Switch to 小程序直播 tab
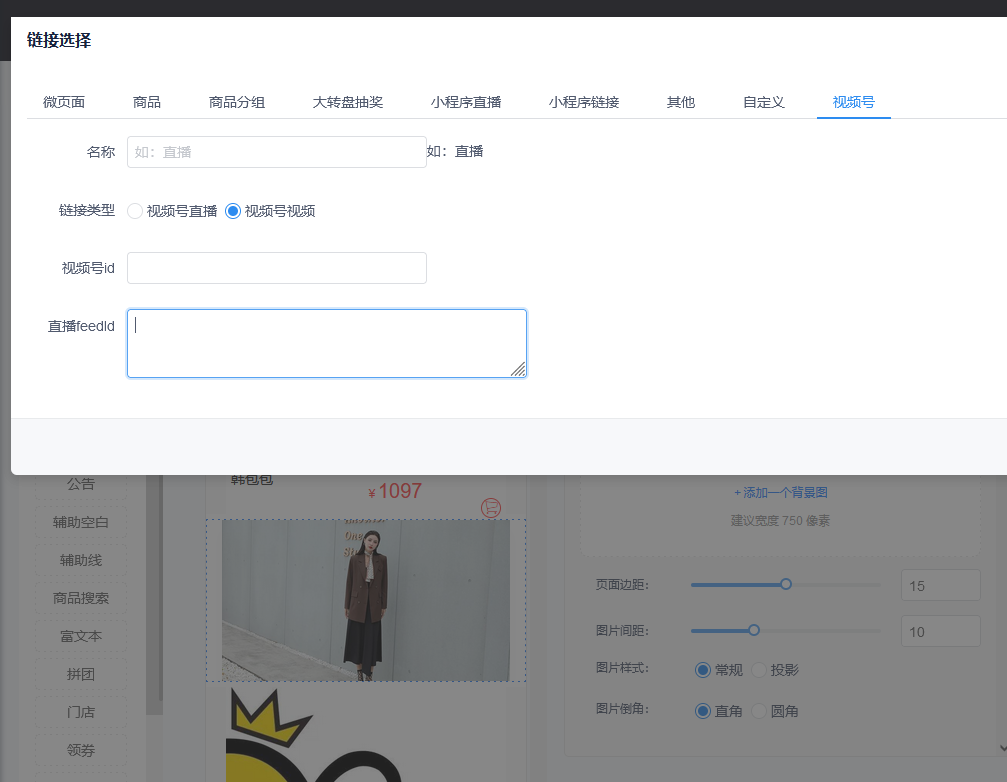 point(466,102)
